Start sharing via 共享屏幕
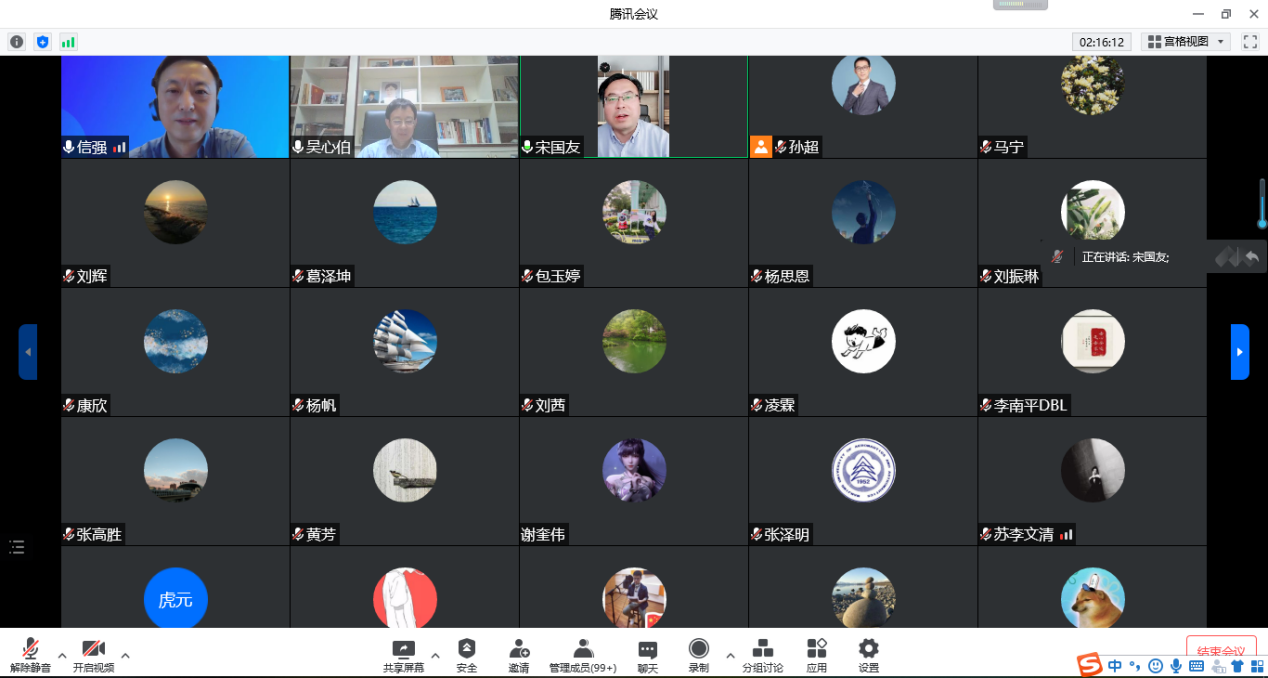This screenshot has height=678, width=1268. 403,656
